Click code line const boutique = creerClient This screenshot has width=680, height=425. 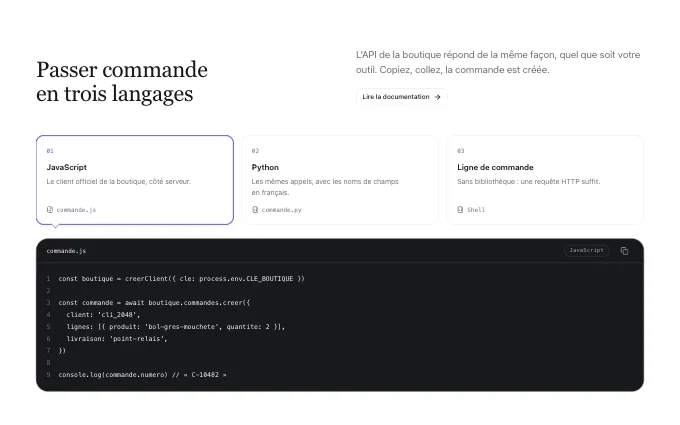[x=182, y=279]
